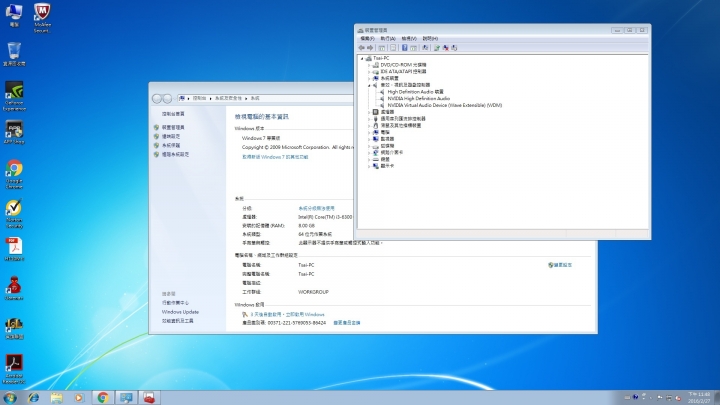Open Windows Update link in System window
This screenshot has height=405, width=720.
pyautogui.click(x=180, y=312)
